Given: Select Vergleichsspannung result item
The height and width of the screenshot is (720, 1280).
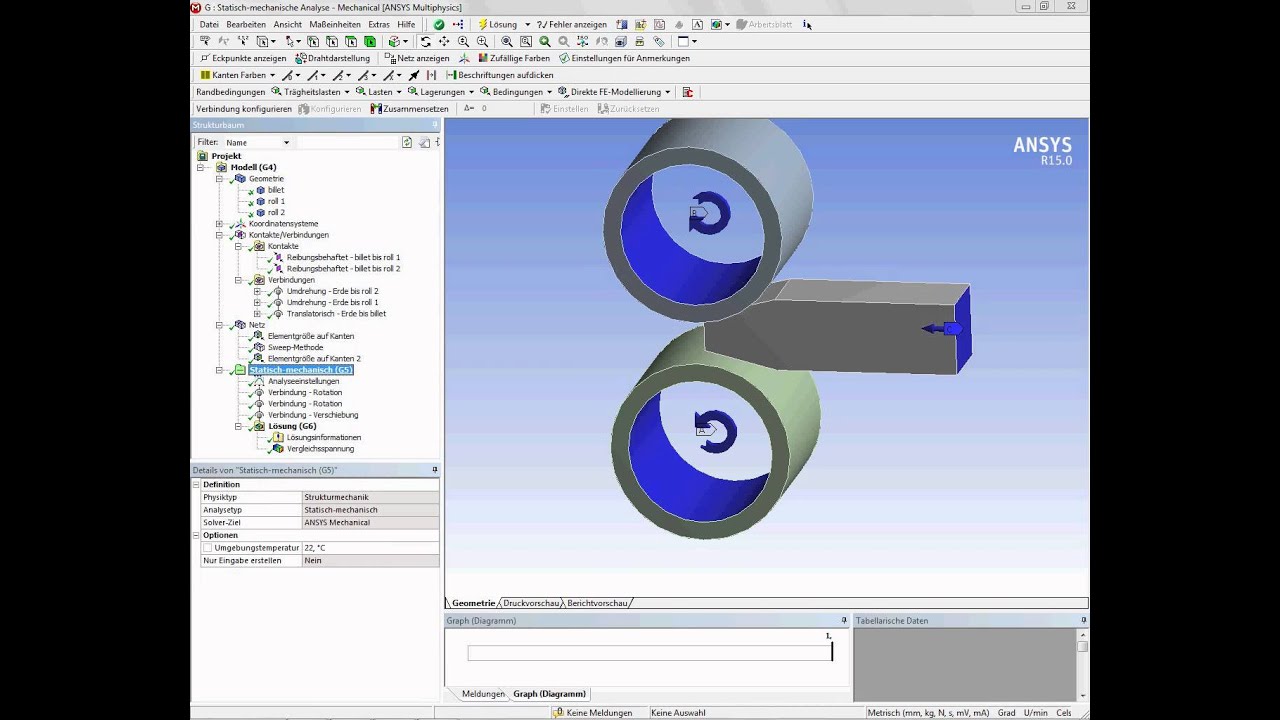Looking at the screenshot, I should (x=320, y=449).
